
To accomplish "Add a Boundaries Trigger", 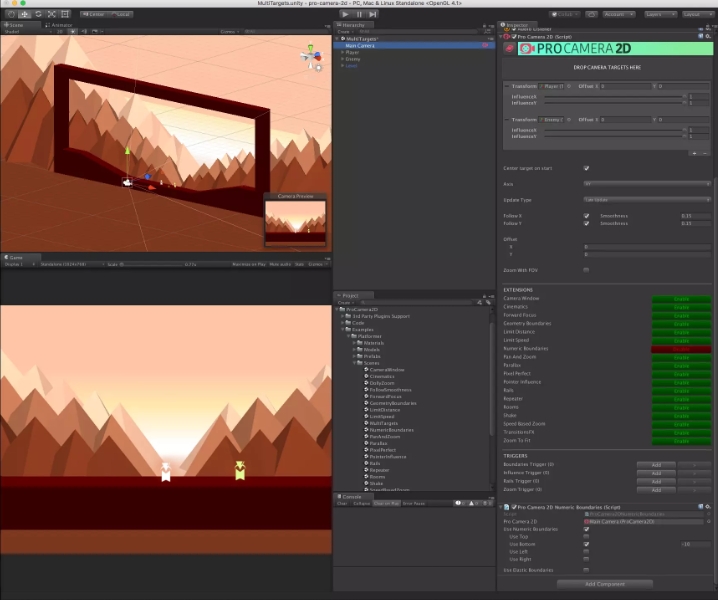I will click(x=656, y=464).
